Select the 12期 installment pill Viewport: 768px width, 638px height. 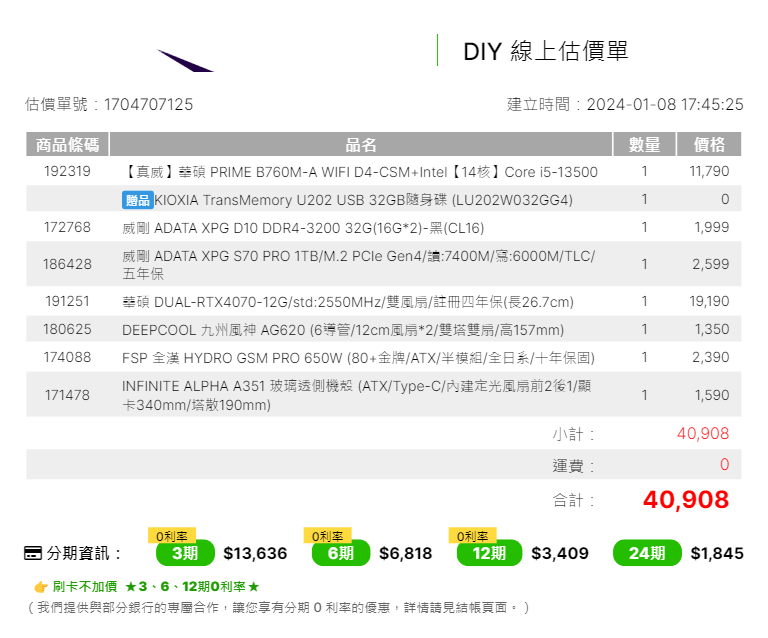pyautogui.click(x=489, y=553)
